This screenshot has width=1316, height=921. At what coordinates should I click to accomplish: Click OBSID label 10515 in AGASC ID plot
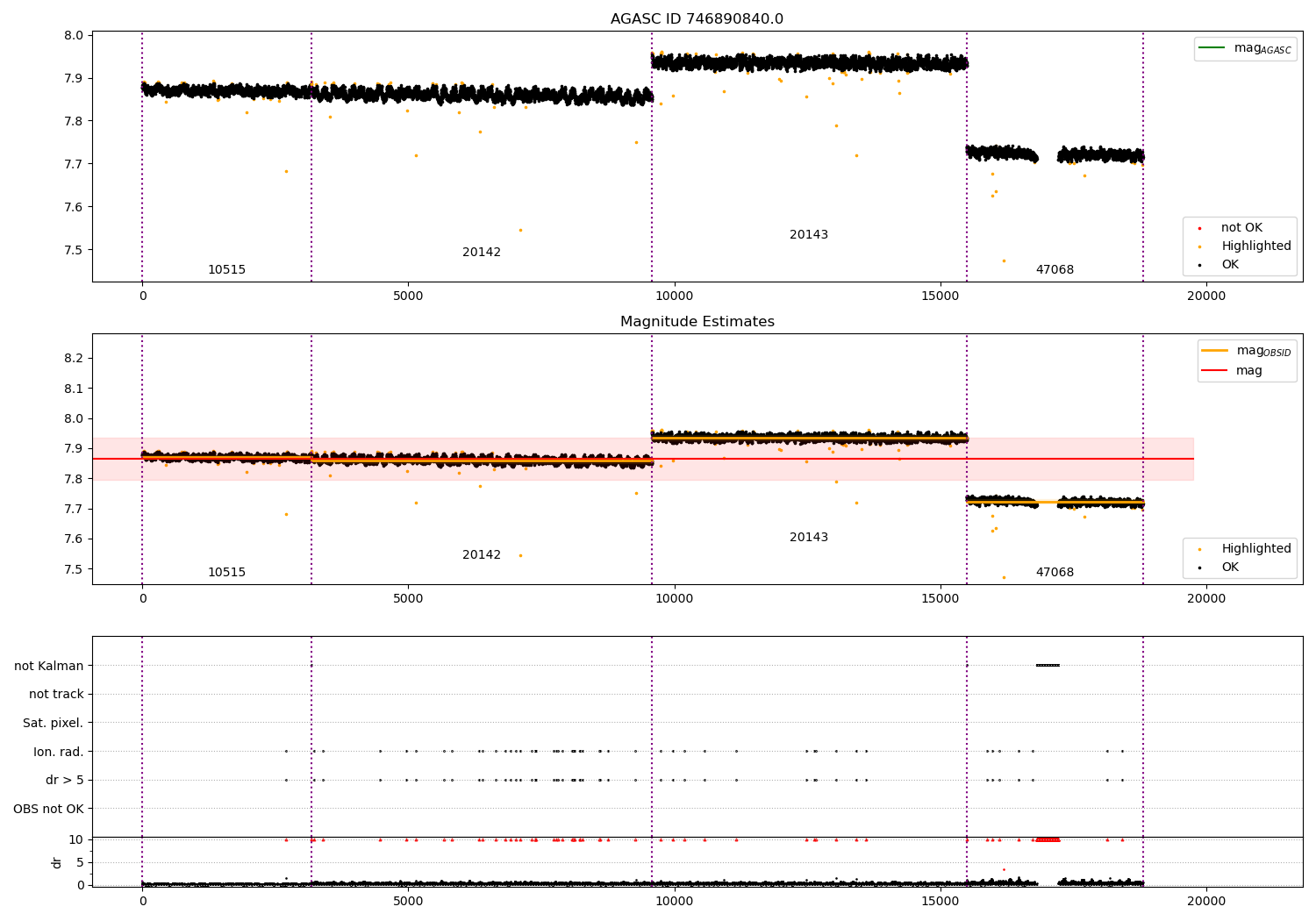point(226,269)
